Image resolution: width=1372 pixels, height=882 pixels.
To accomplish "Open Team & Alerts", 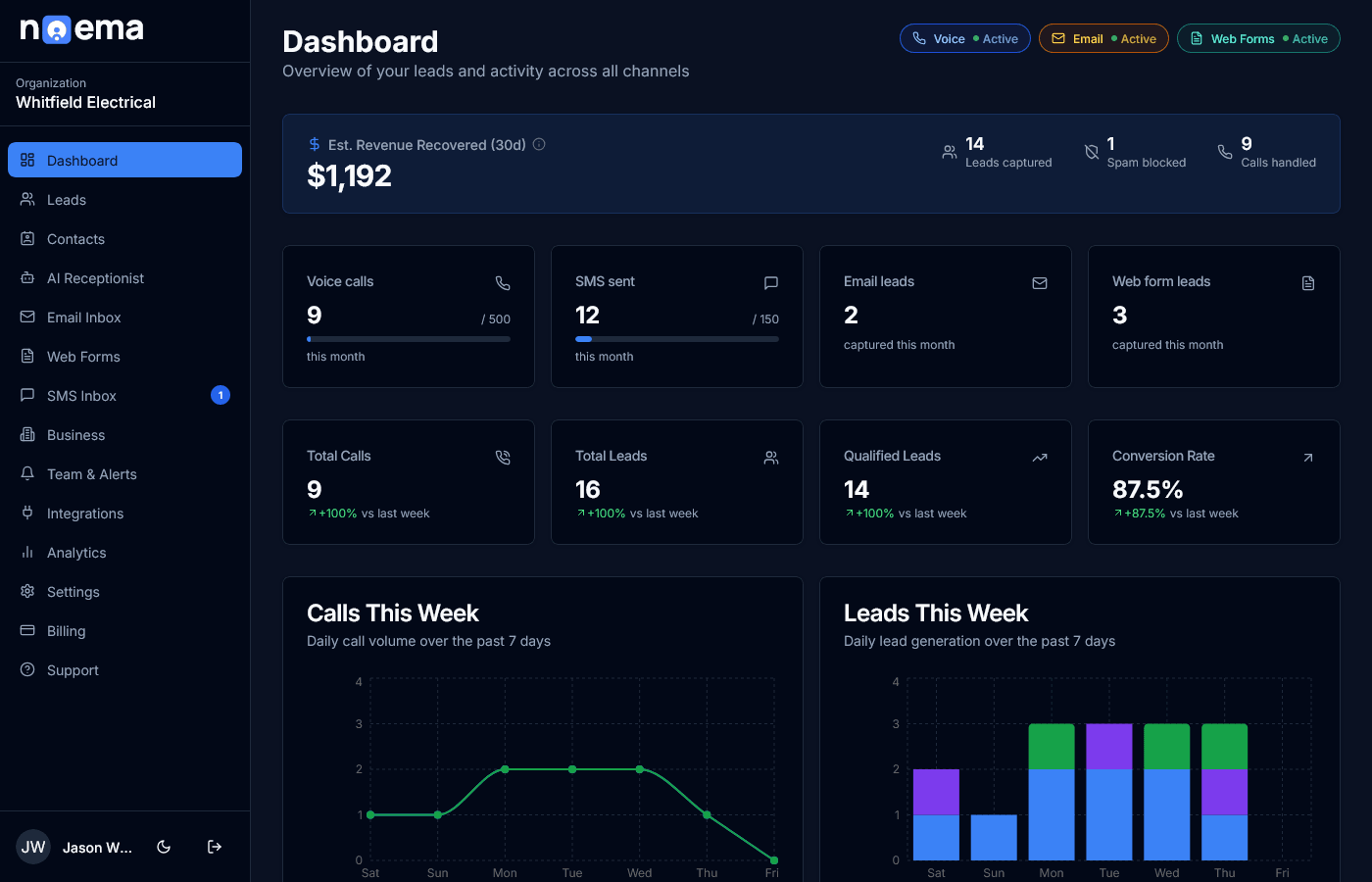I will (124, 473).
